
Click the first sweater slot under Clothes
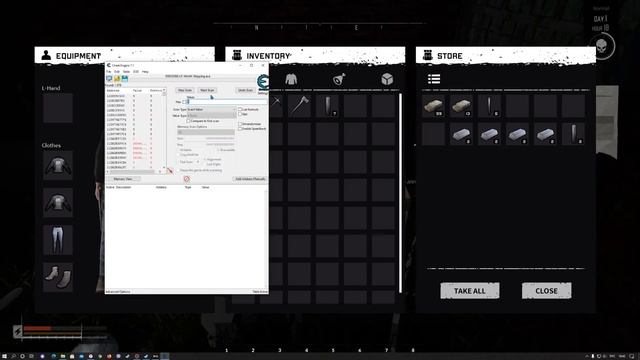click(x=58, y=165)
